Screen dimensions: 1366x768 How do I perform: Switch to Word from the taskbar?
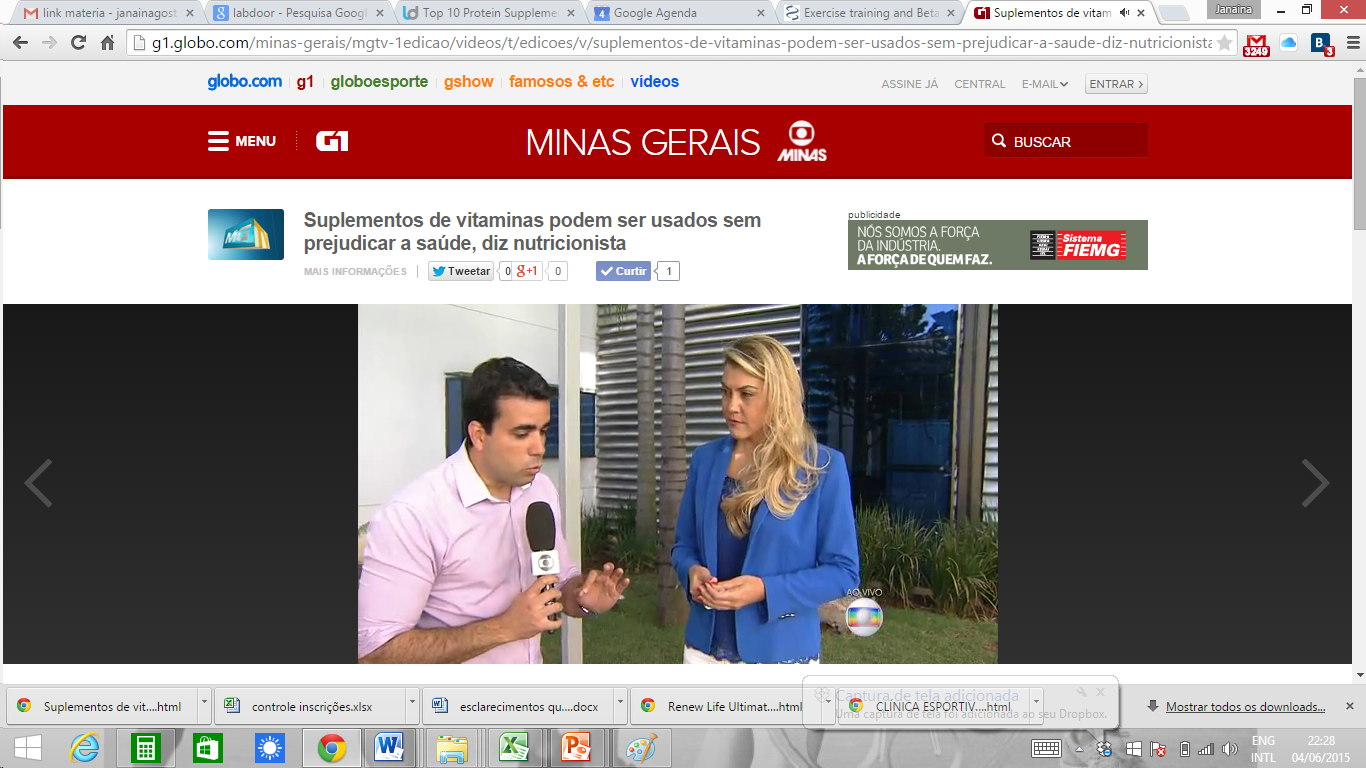(x=388, y=748)
